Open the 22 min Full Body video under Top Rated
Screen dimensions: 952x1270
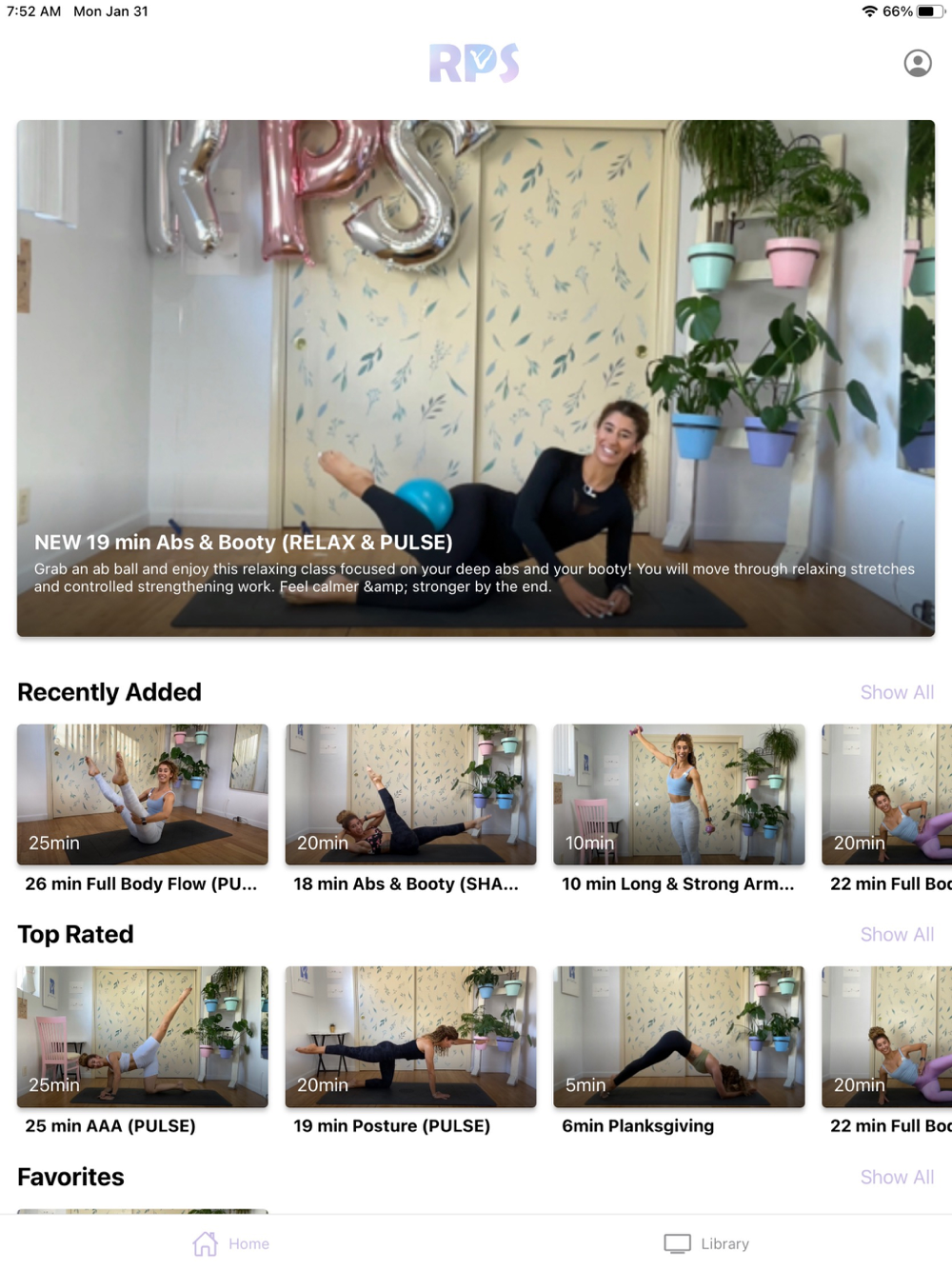(x=887, y=1037)
